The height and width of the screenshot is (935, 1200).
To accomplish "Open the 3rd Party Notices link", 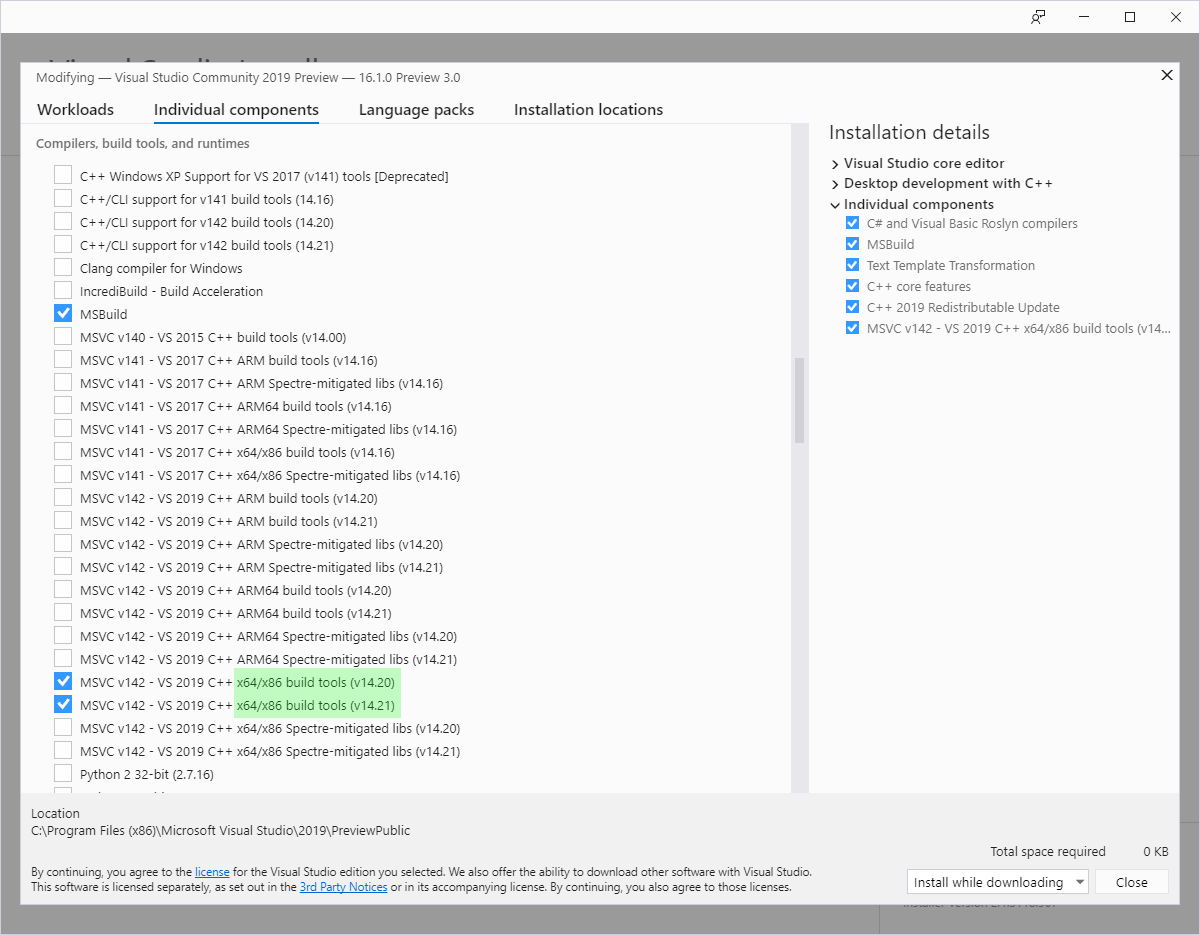I will point(343,887).
